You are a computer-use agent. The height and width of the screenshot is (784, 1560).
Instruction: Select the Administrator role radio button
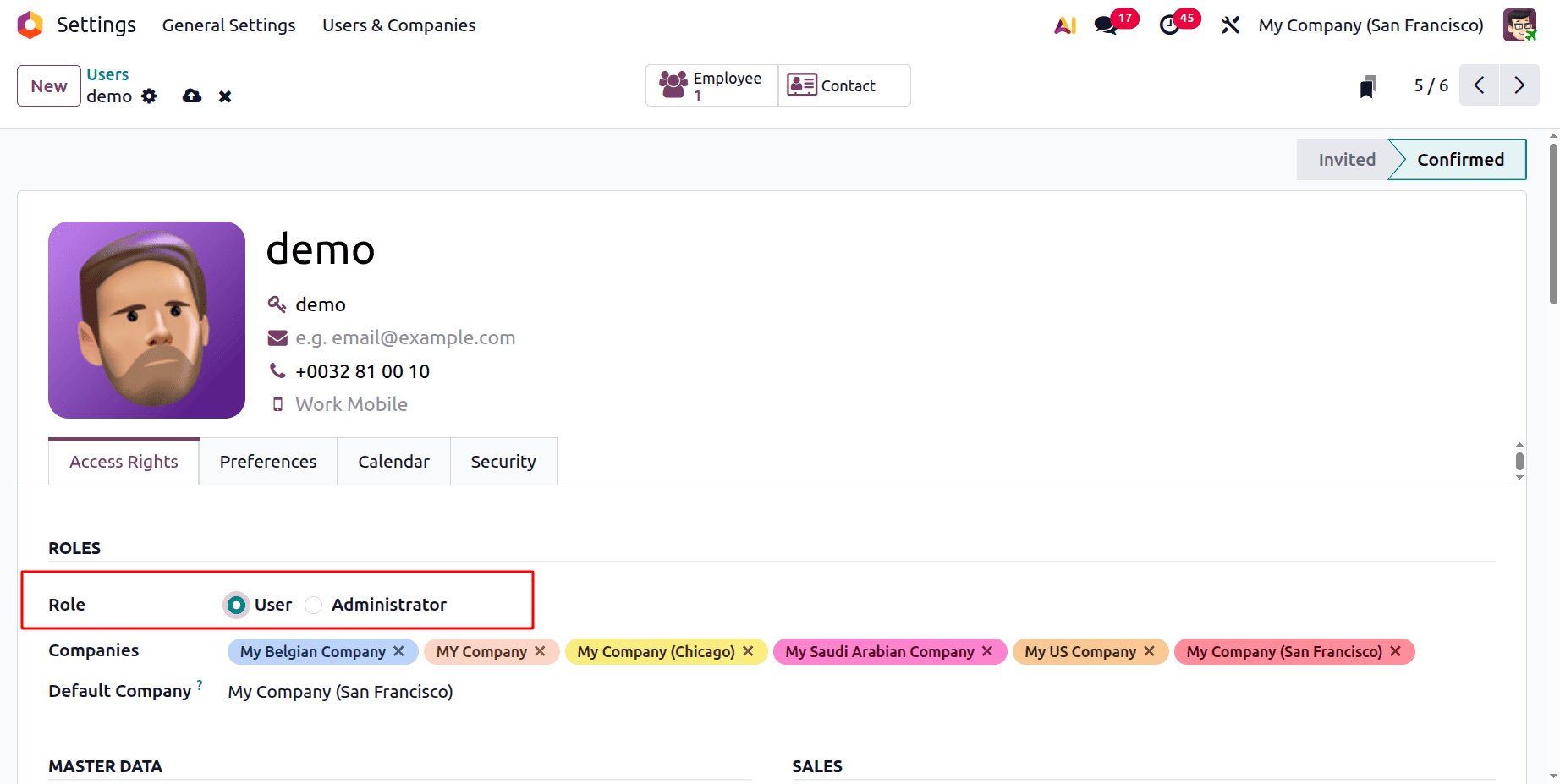point(313,605)
